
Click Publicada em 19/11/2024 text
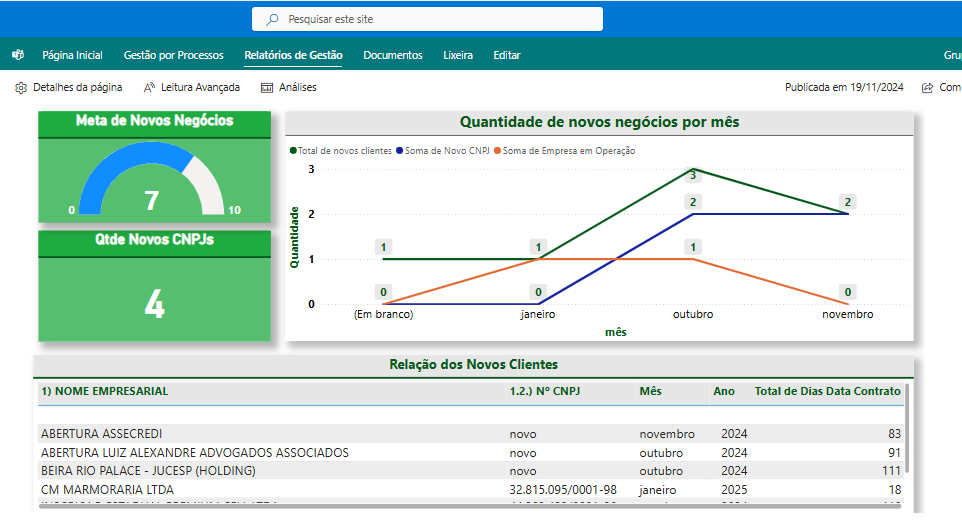click(x=844, y=87)
